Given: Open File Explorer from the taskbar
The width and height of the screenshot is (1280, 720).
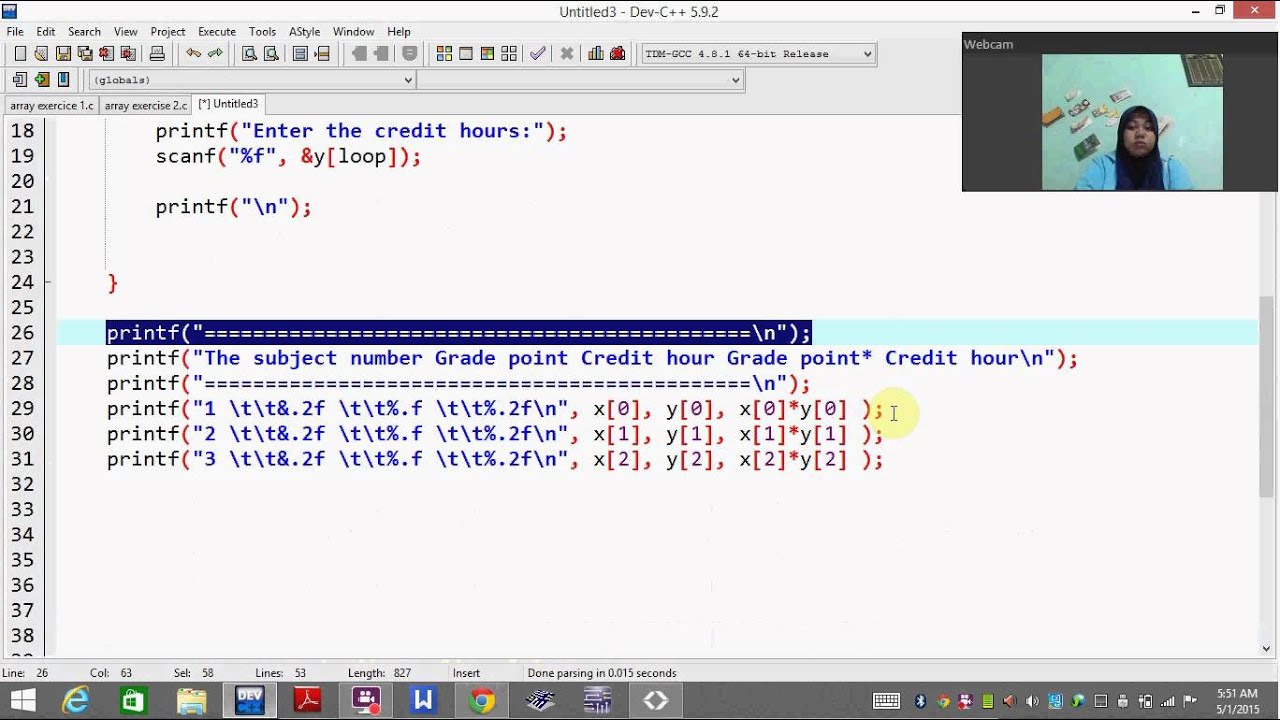Looking at the screenshot, I should (191, 700).
